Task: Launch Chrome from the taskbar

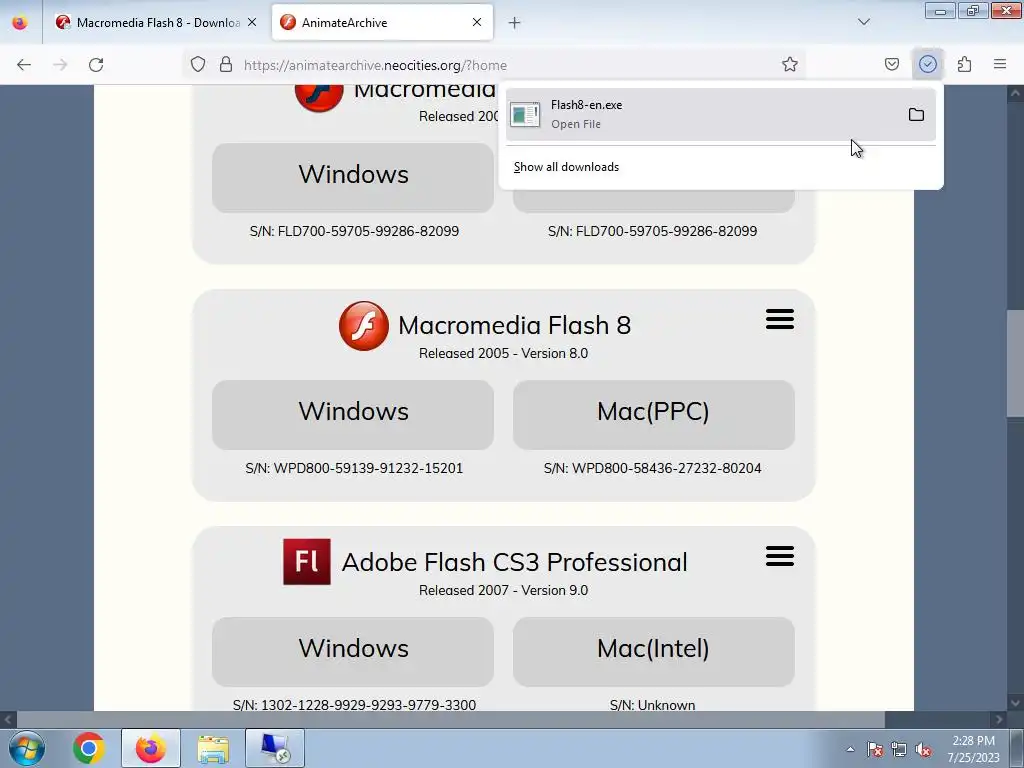Action: [89, 748]
